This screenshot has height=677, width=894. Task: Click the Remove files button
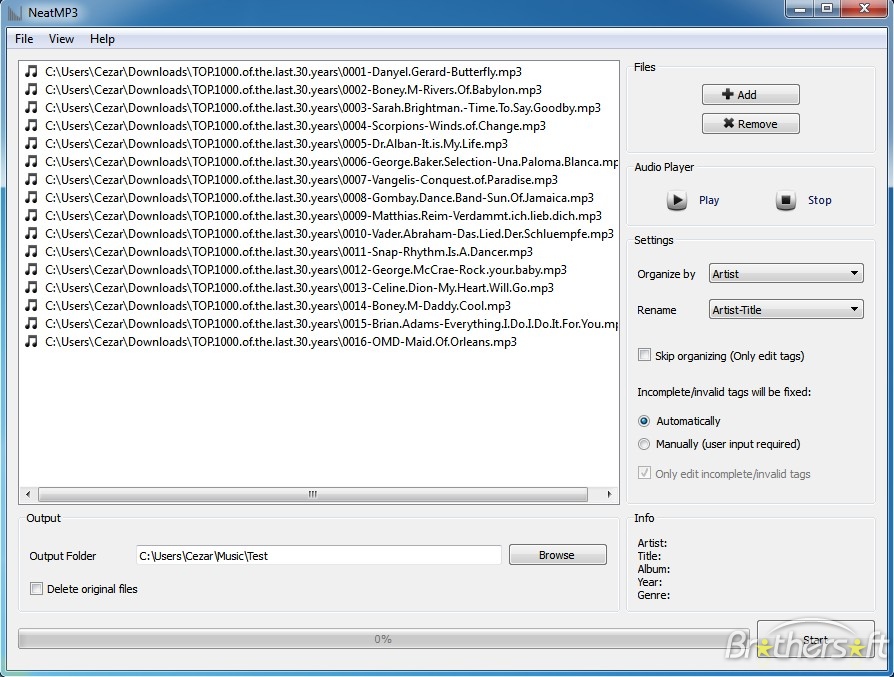[750, 124]
